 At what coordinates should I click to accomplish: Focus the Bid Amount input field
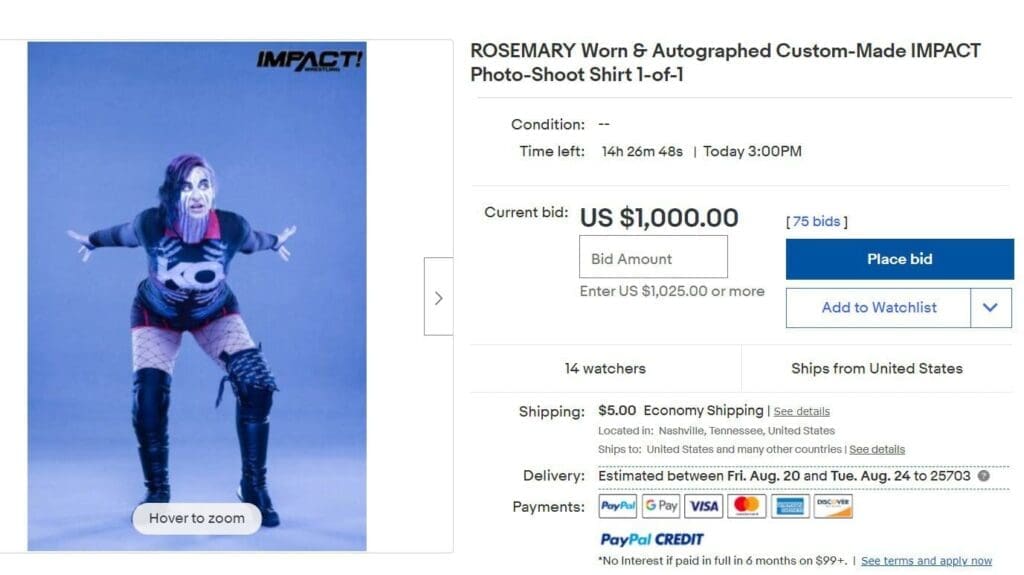point(653,258)
